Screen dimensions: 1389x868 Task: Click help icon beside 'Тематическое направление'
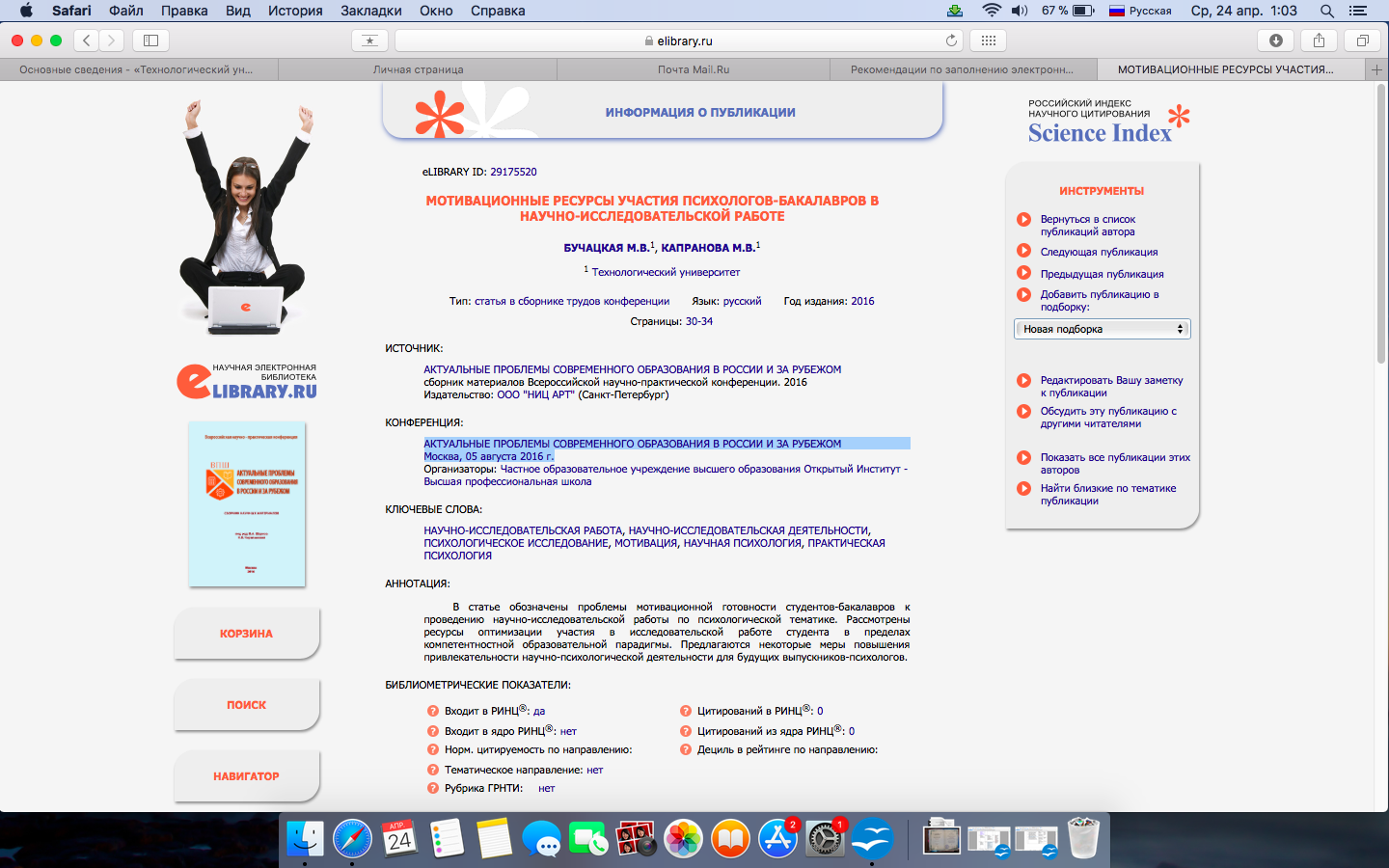[433, 770]
